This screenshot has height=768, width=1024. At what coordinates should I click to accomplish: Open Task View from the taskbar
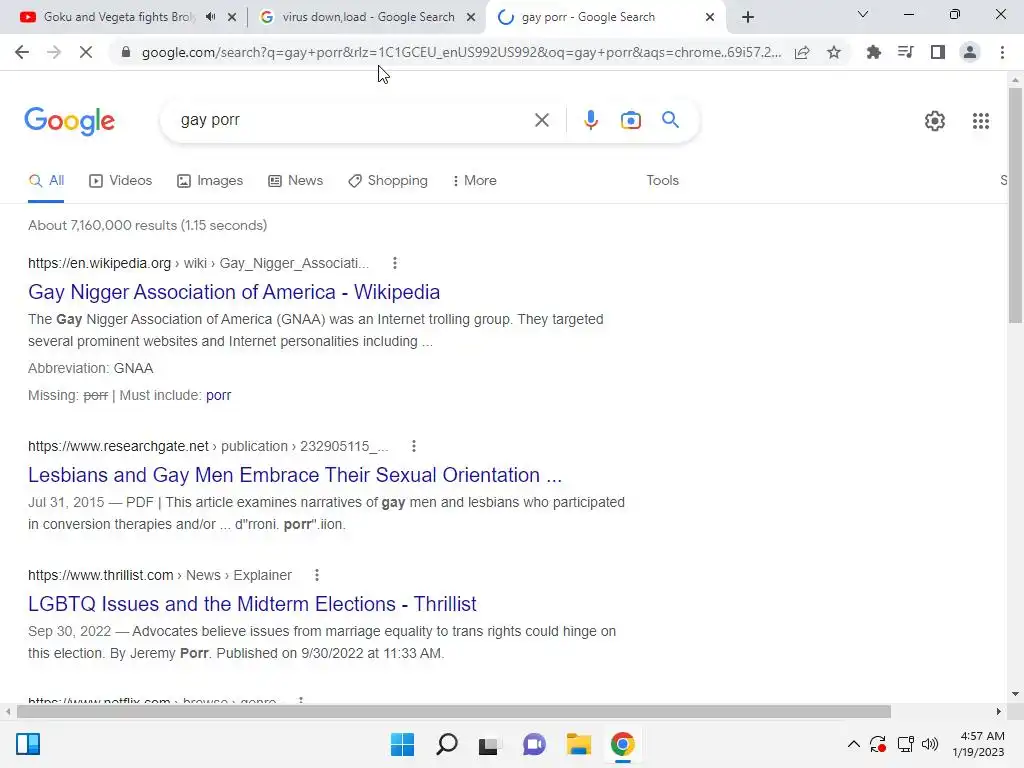tap(488, 744)
